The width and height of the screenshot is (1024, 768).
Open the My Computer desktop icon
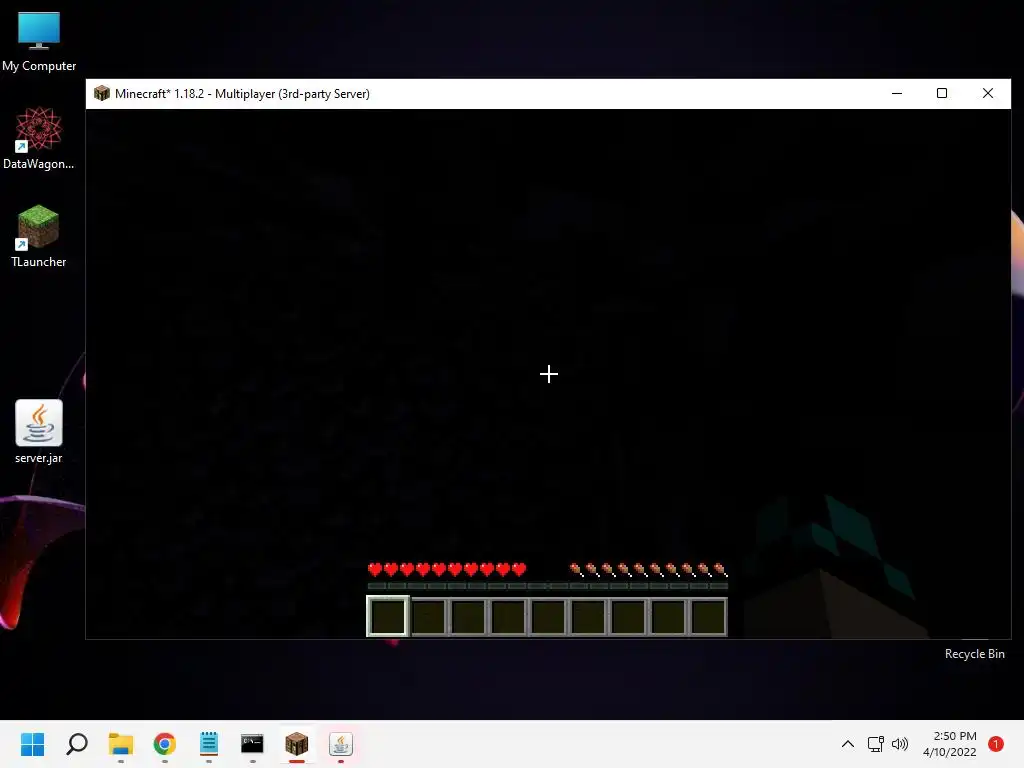pos(39,40)
